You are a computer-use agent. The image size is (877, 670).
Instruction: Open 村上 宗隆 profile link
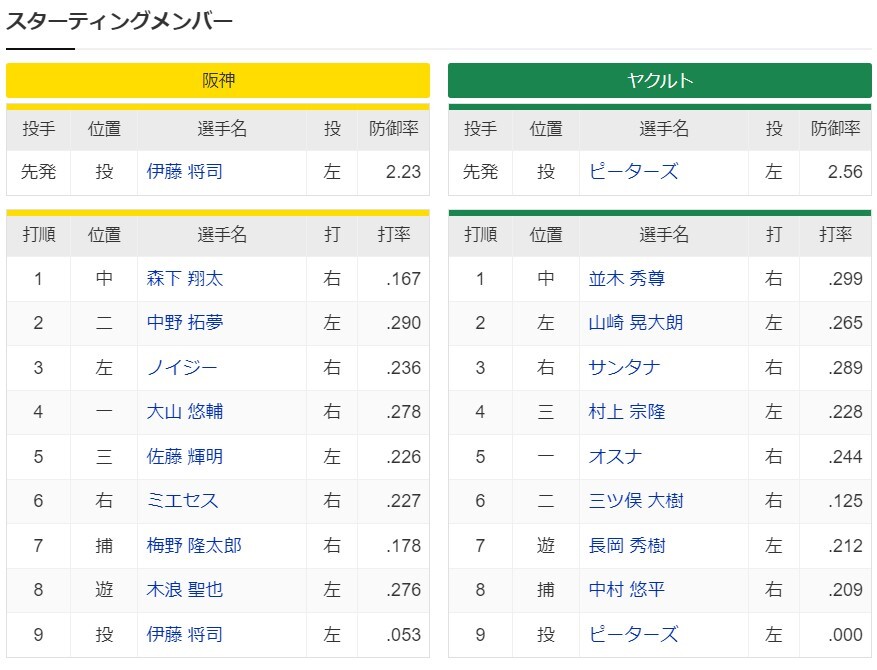pyautogui.click(x=627, y=412)
